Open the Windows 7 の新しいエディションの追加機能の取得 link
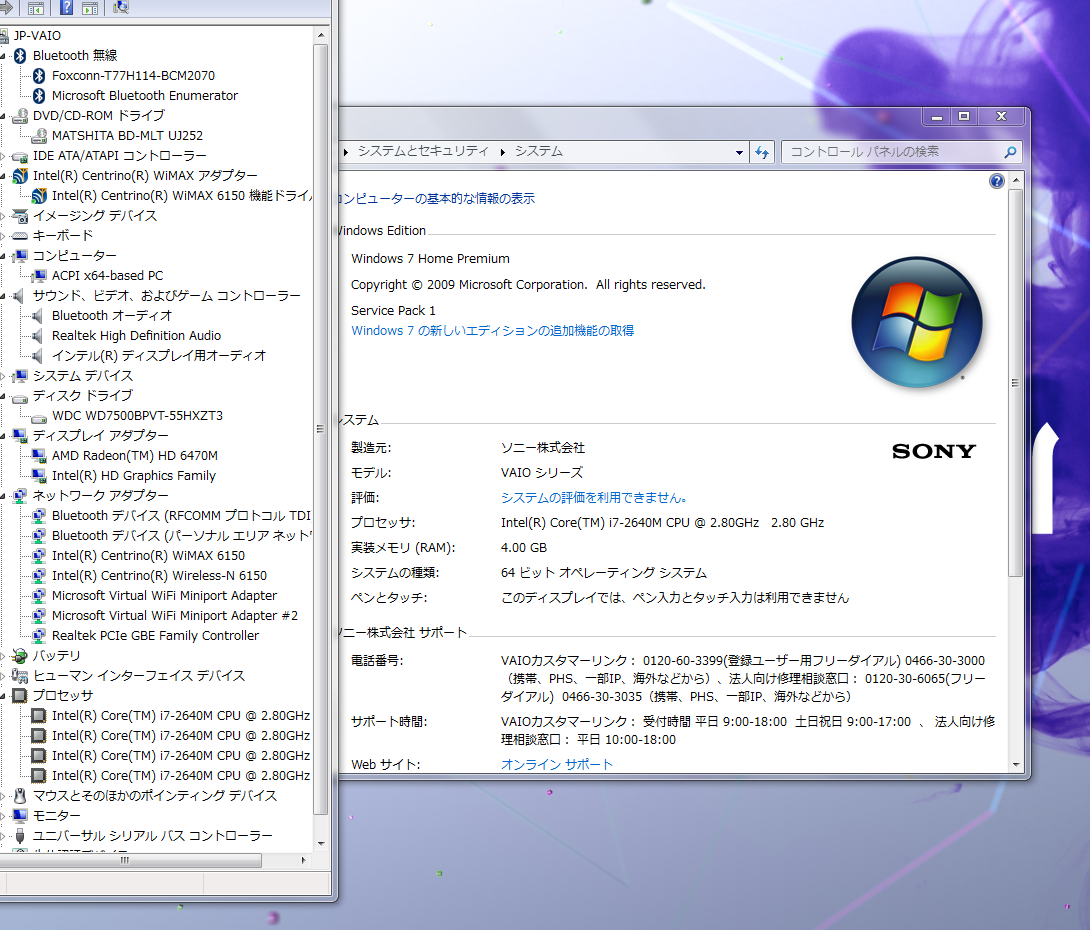 pyautogui.click(x=492, y=331)
